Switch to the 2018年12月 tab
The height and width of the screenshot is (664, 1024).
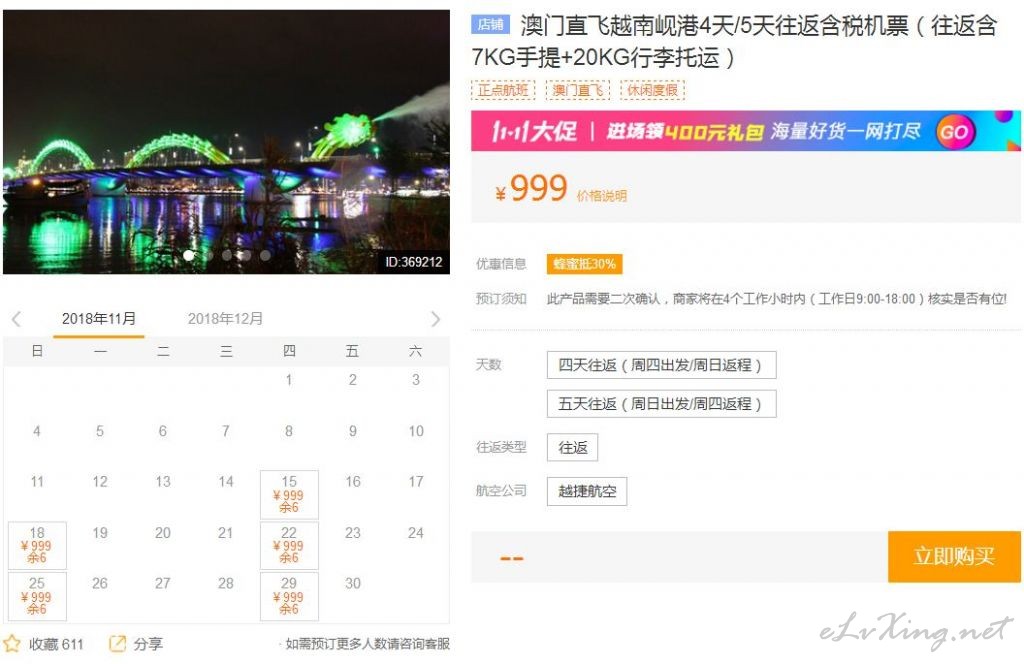(225, 319)
